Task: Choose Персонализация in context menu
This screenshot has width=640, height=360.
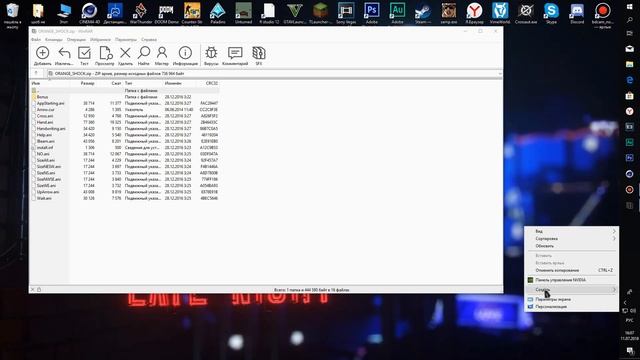Action: [571, 307]
